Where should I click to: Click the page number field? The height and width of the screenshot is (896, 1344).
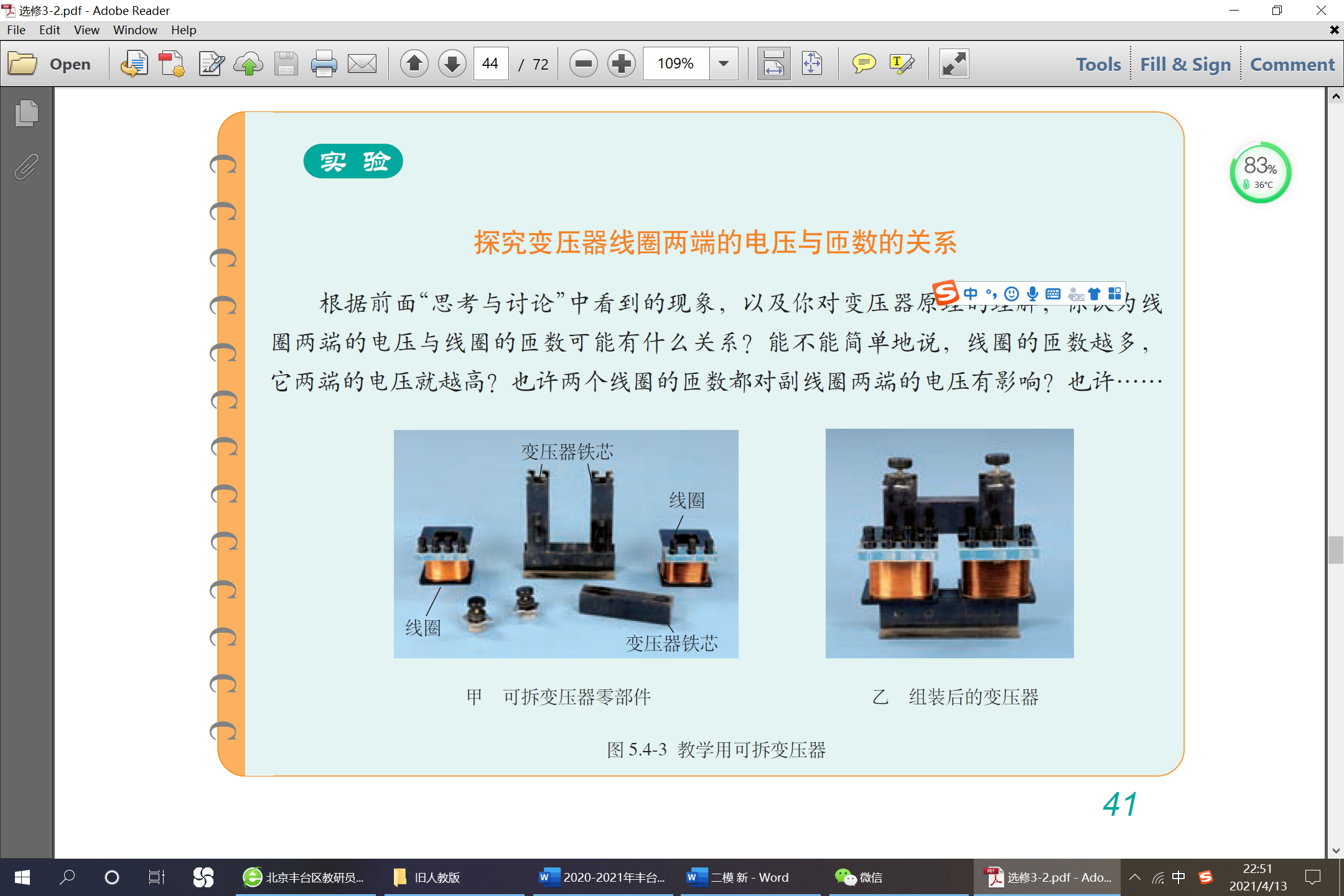[x=491, y=63]
